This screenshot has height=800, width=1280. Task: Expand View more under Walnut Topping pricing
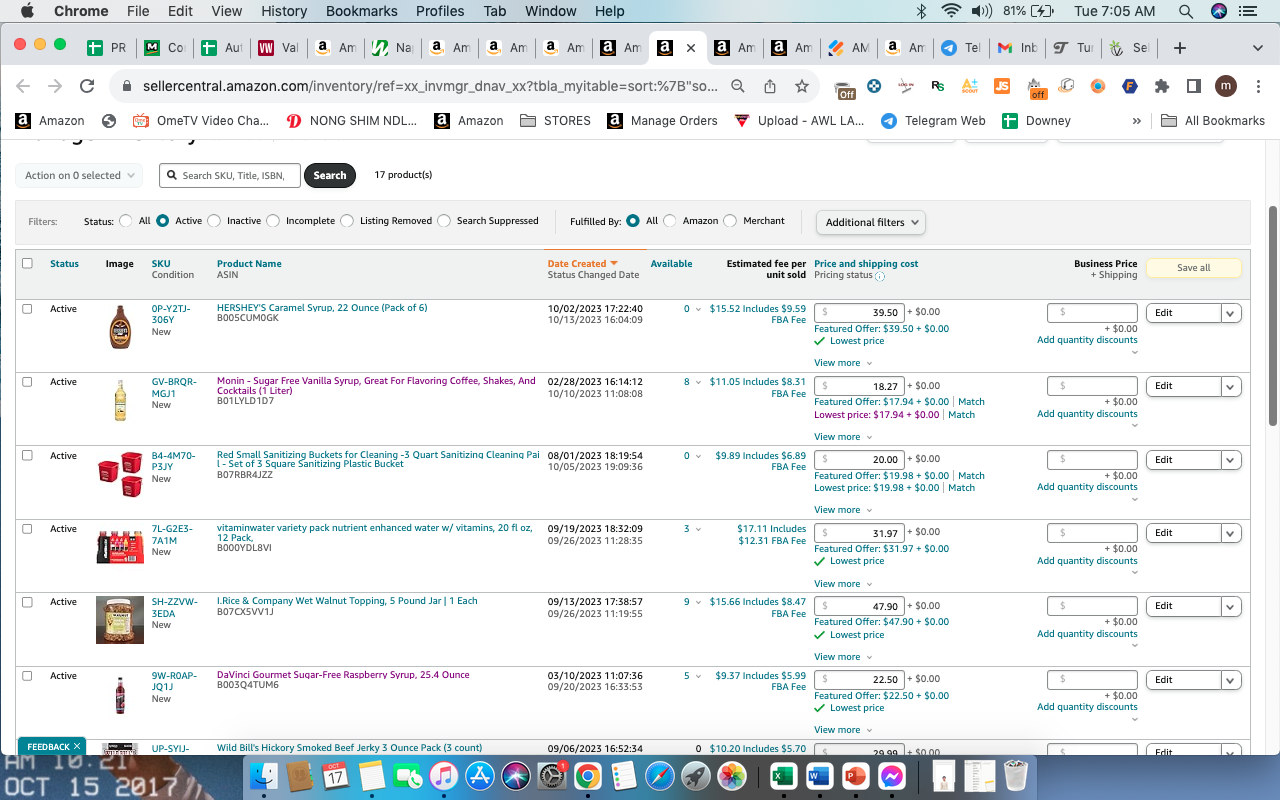tap(843, 657)
